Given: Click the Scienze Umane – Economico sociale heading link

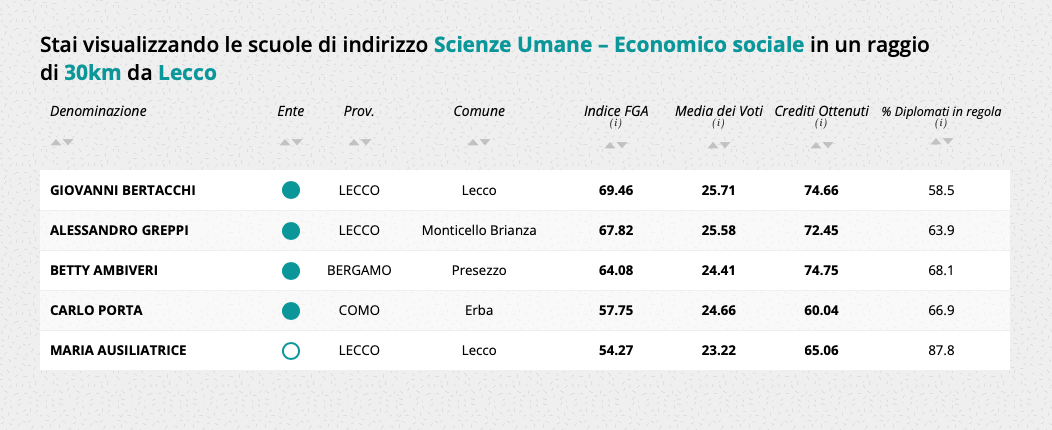Looking at the screenshot, I should pyautogui.click(x=619, y=45).
